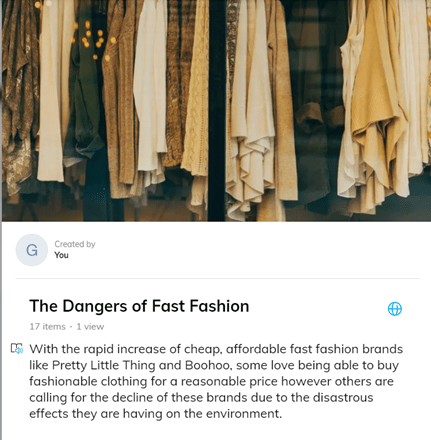Open the immersive reader icon beside the description
This screenshot has height=440, width=431.
coord(17,349)
